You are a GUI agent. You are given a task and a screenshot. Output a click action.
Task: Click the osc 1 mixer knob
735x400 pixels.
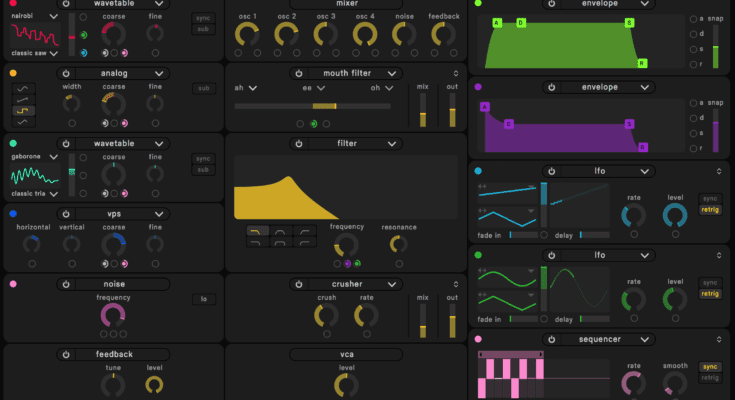246,35
